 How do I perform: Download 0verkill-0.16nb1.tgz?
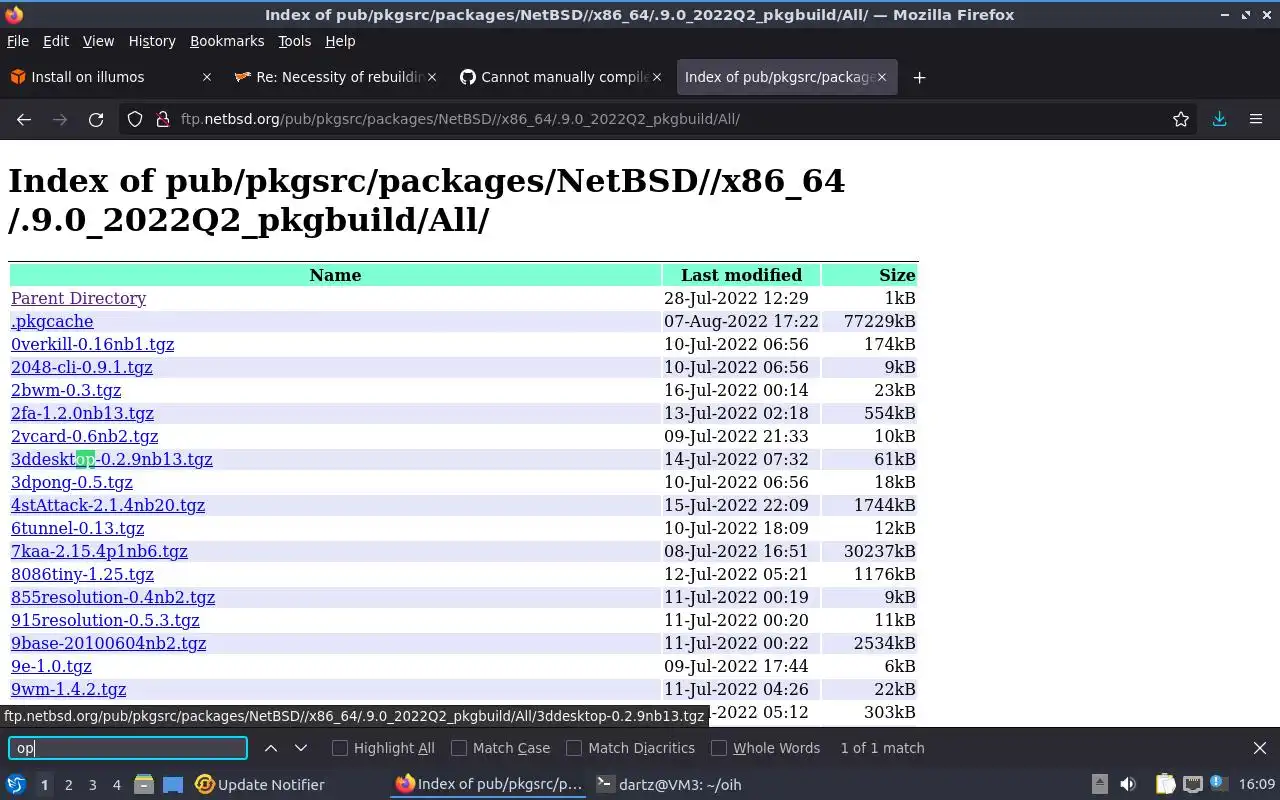(92, 344)
